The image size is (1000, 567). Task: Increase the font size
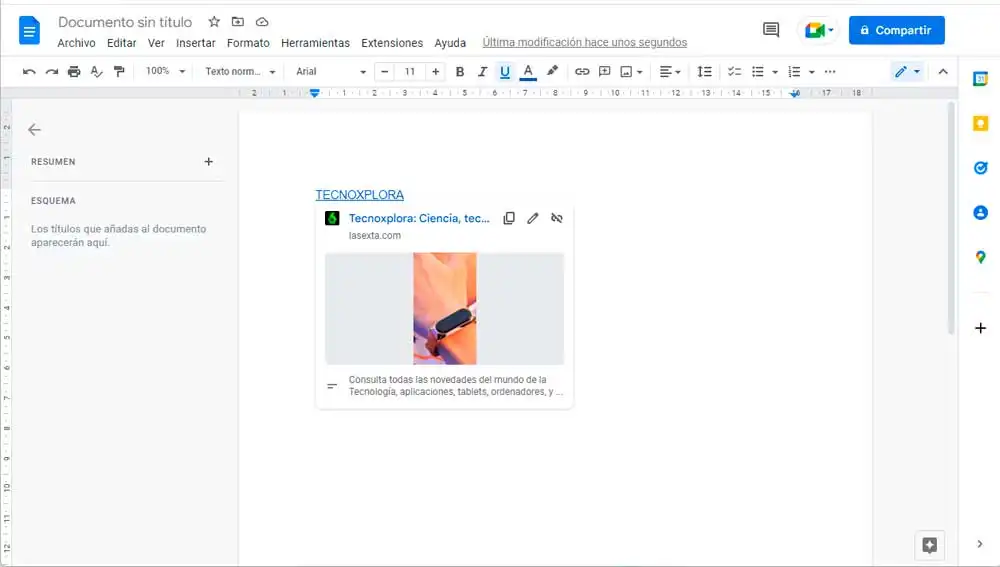click(436, 71)
